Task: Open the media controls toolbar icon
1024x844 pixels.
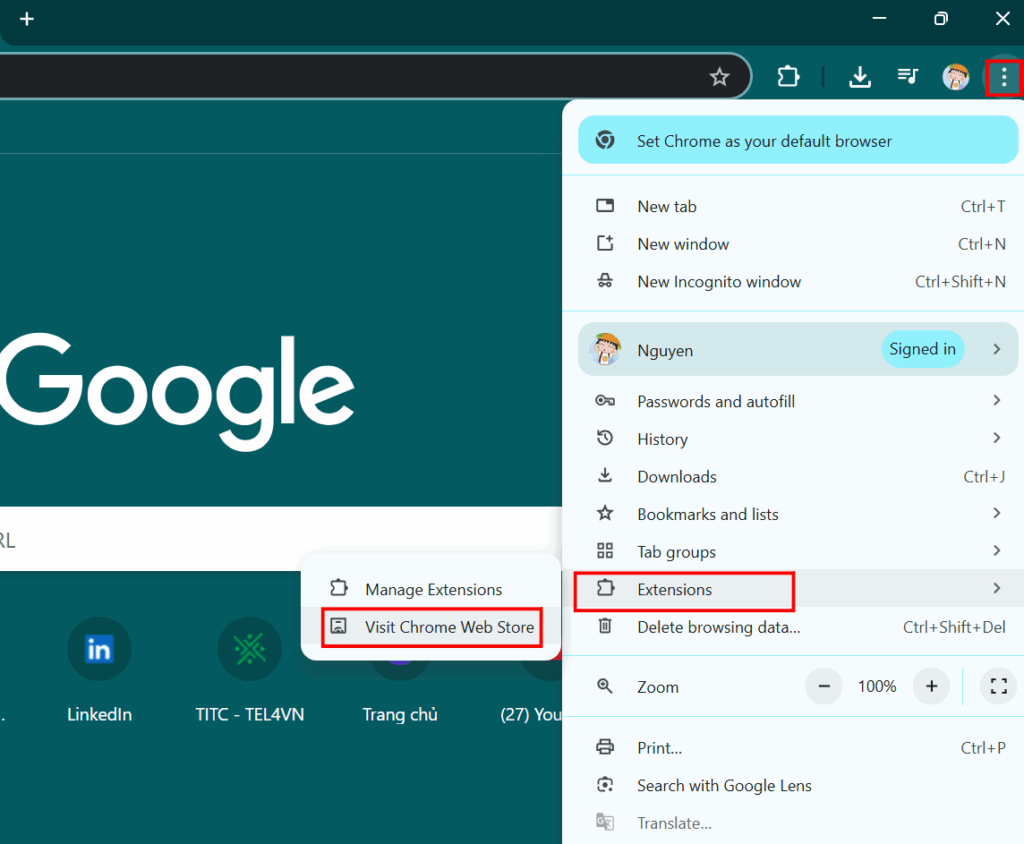Action: coord(908,76)
